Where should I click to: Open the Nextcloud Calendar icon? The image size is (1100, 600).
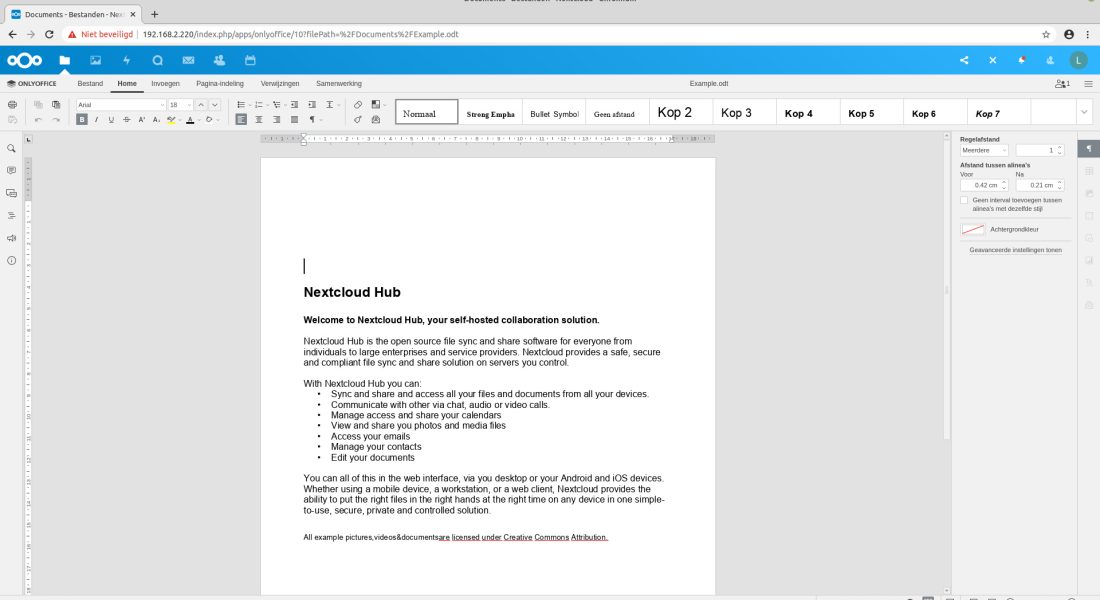tap(250, 60)
